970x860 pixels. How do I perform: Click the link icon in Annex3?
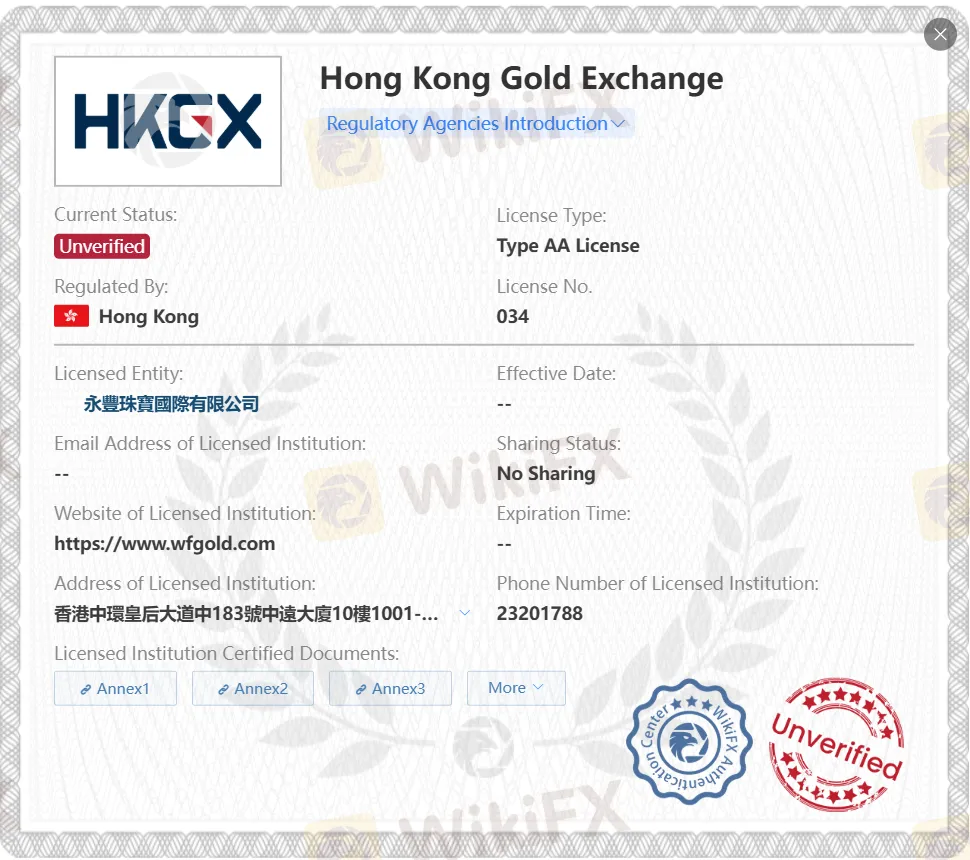tap(361, 689)
